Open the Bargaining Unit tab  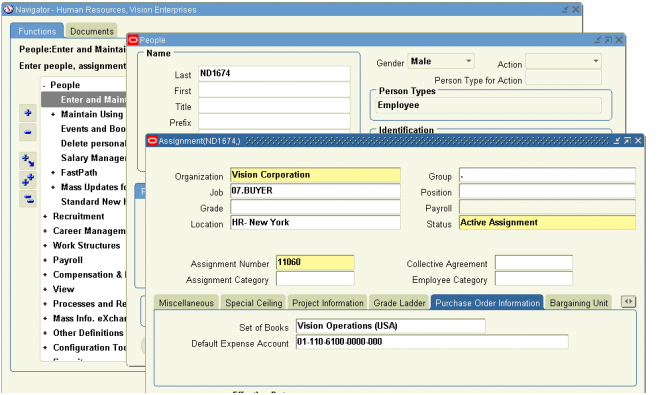tap(579, 303)
